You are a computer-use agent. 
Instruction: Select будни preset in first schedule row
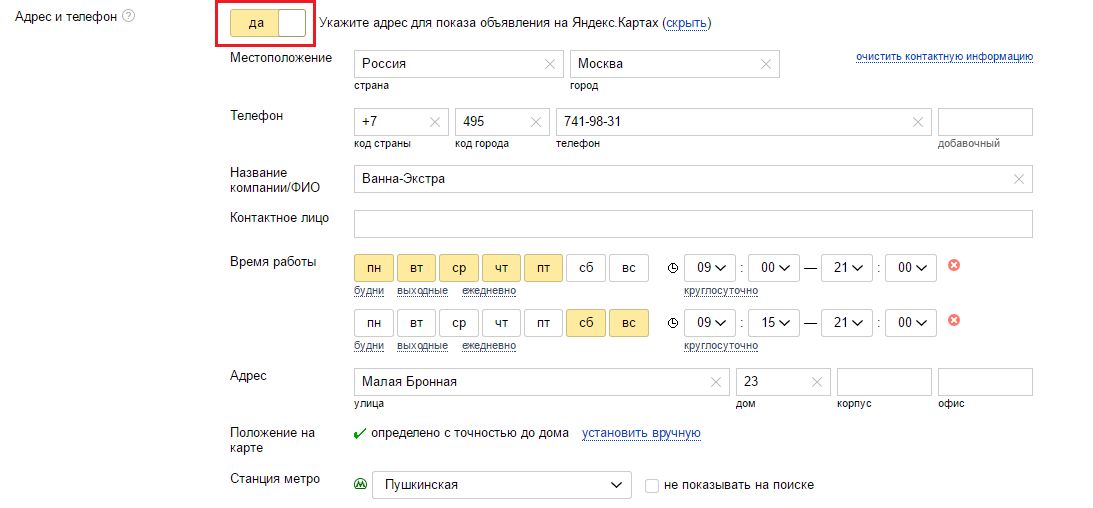[x=369, y=291]
